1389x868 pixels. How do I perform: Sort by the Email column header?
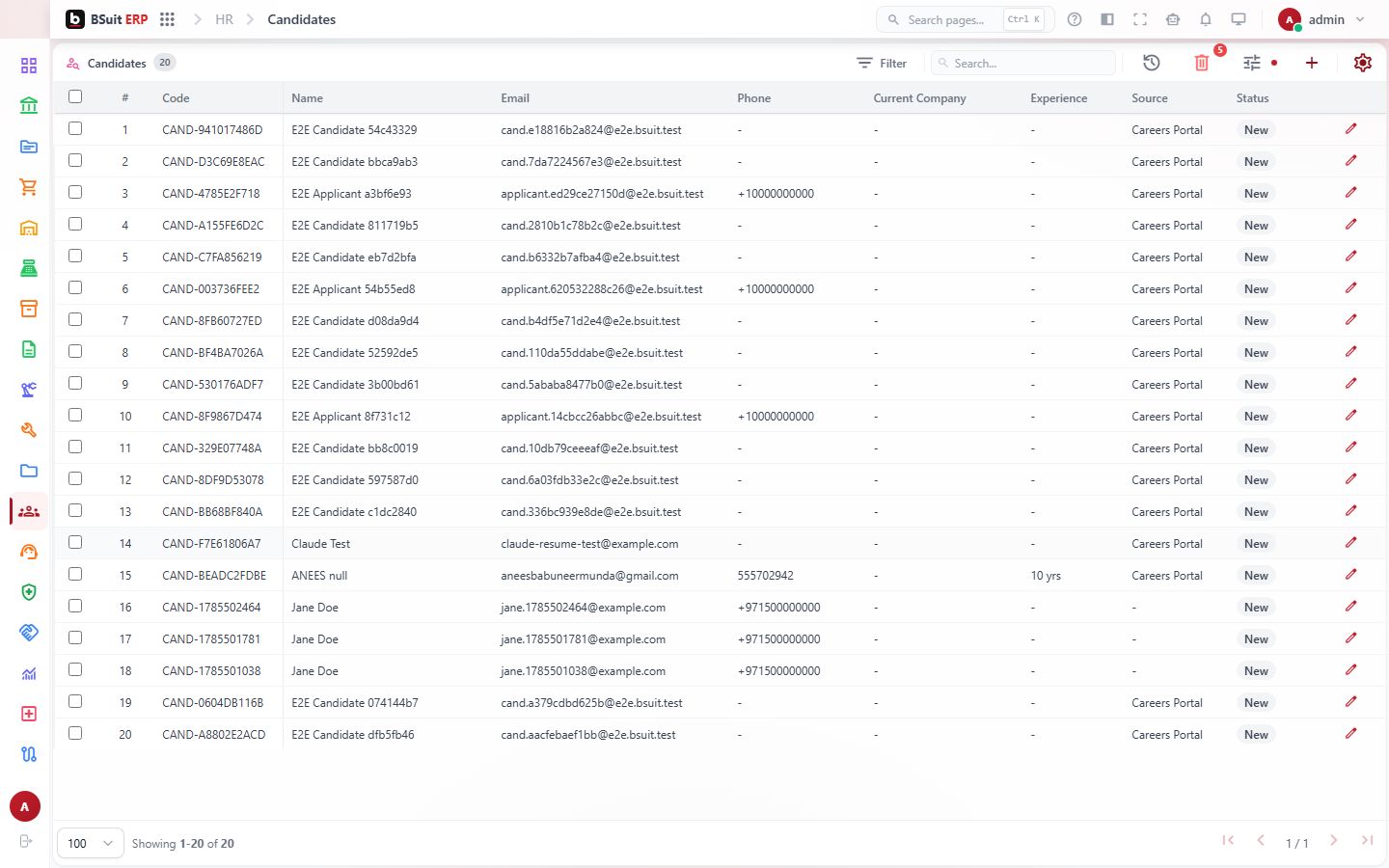click(x=515, y=98)
